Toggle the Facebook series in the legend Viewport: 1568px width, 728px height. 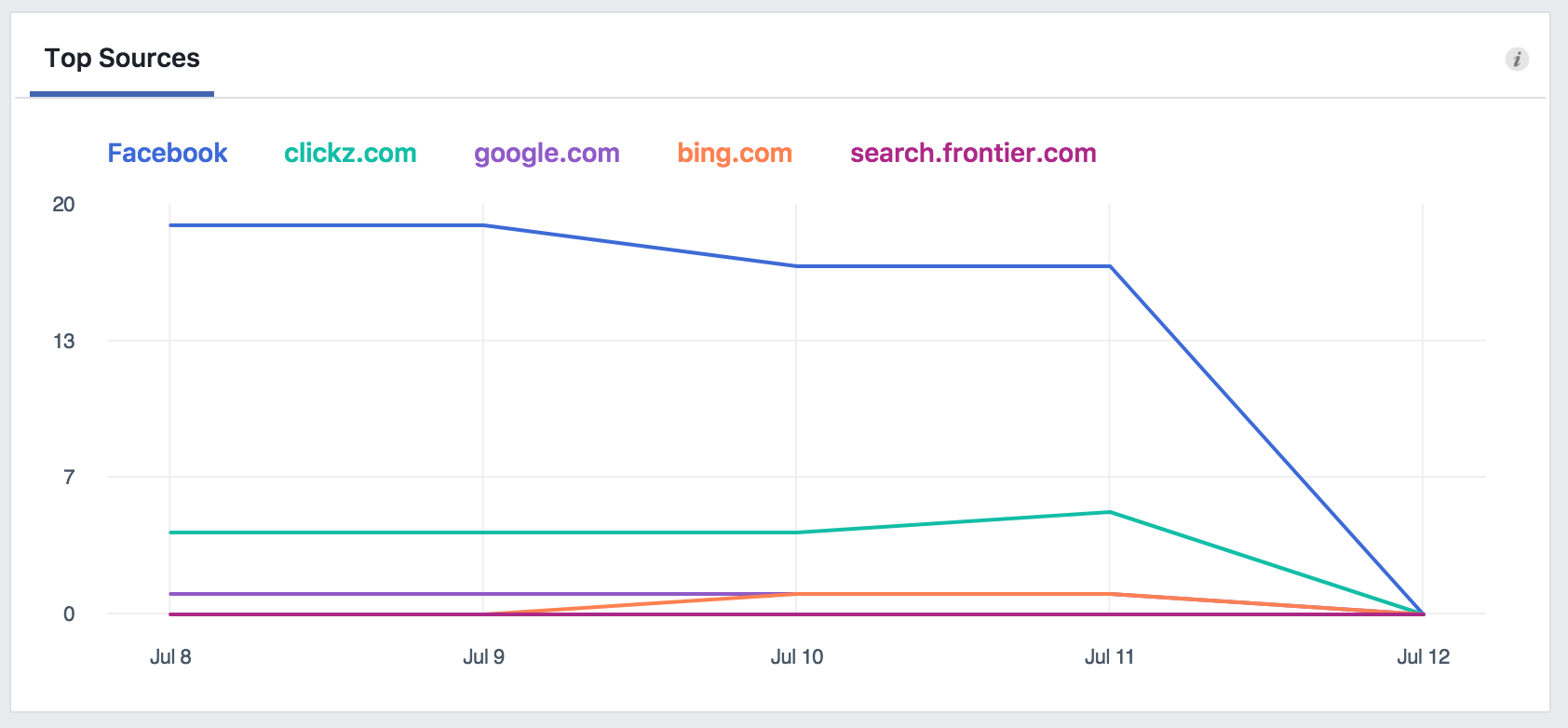(x=168, y=153)
